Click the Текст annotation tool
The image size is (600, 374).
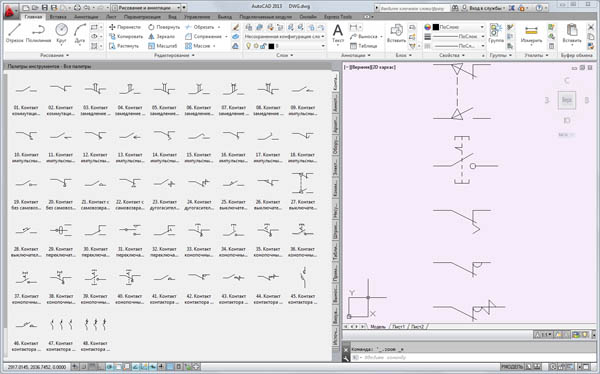click(338, 33)
